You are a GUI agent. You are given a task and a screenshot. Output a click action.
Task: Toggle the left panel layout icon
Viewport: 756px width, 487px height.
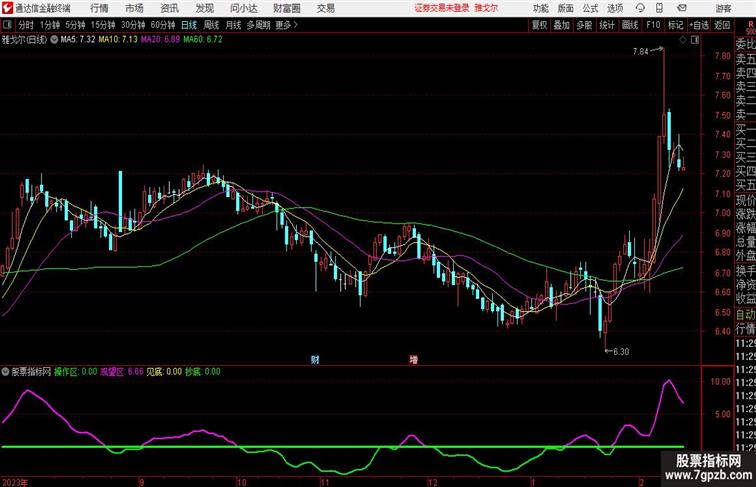(x=7, y=25)
